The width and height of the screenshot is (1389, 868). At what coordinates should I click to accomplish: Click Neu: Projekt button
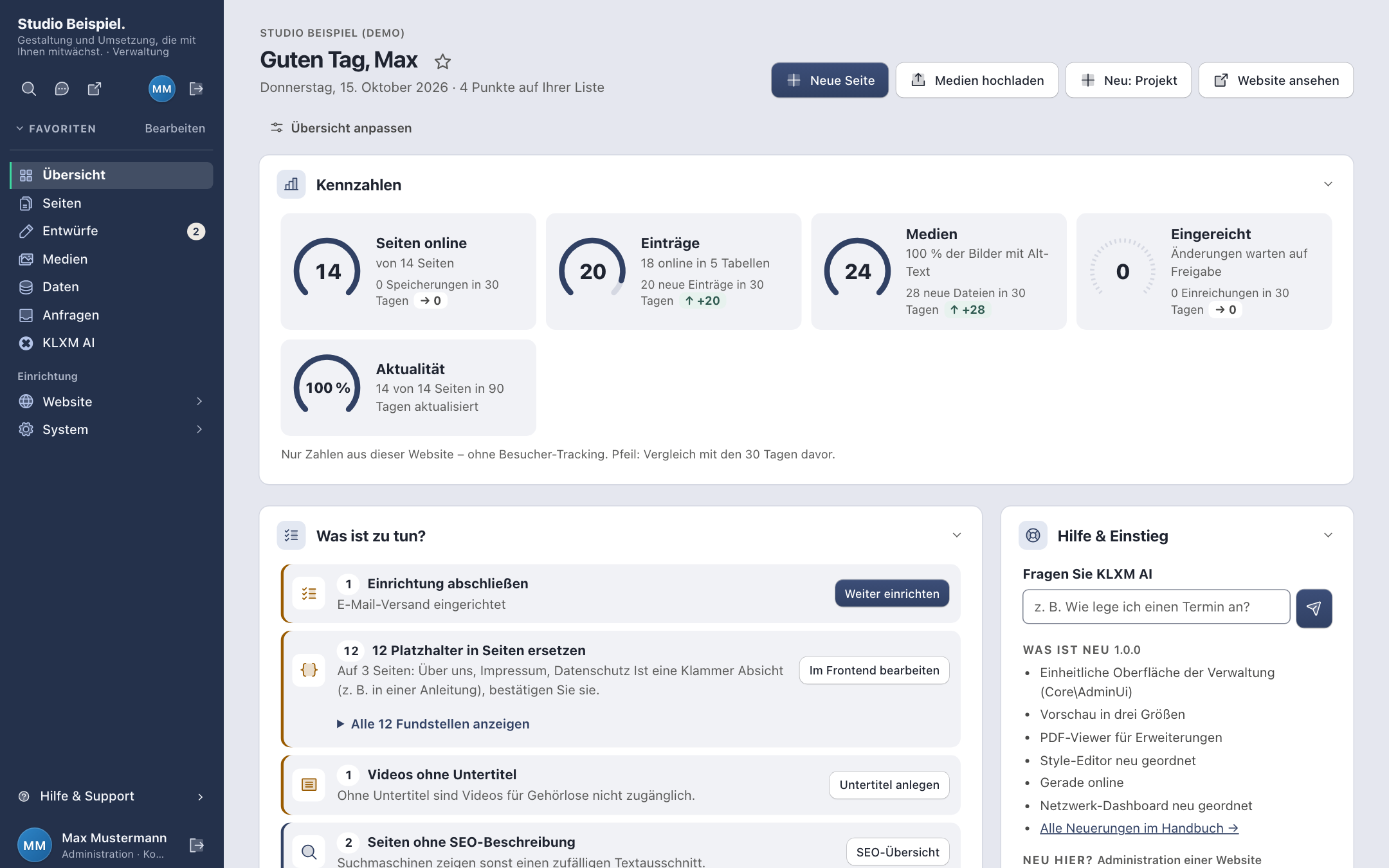point(1129,80)
